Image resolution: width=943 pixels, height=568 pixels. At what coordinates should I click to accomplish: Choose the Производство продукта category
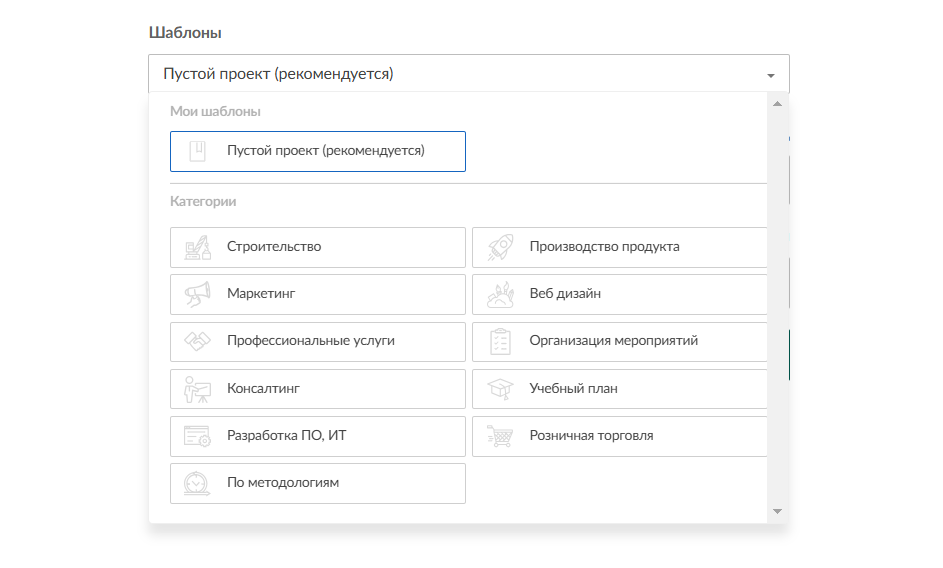(x=619, y=247)
